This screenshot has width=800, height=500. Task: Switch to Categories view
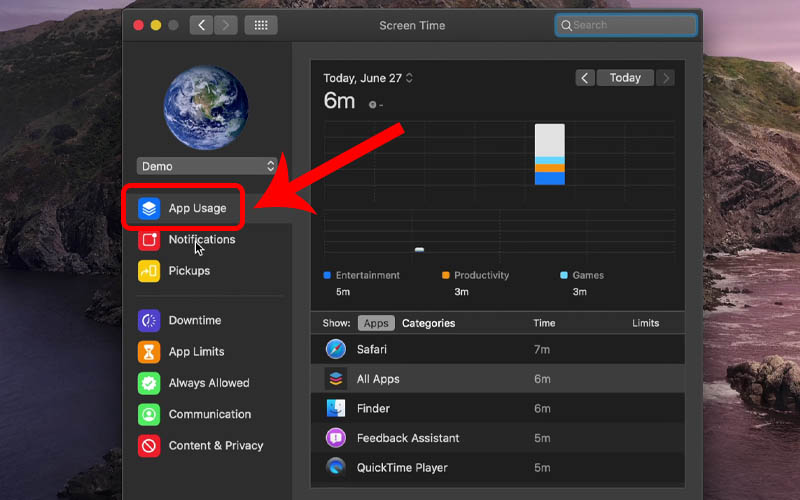tap(428, 323)
